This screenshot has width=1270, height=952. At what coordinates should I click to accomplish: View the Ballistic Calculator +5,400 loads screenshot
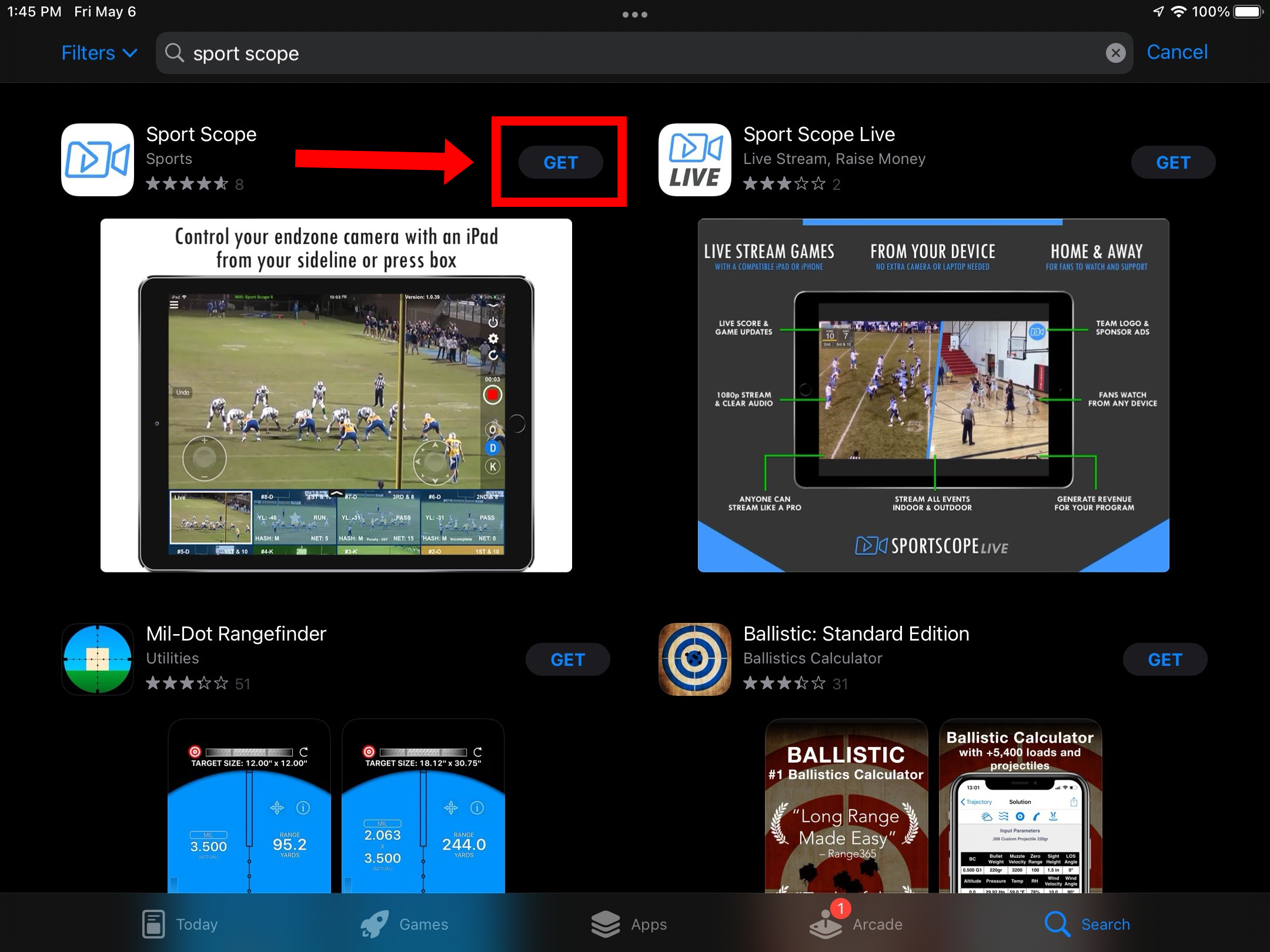click(x=1021, y=806)
